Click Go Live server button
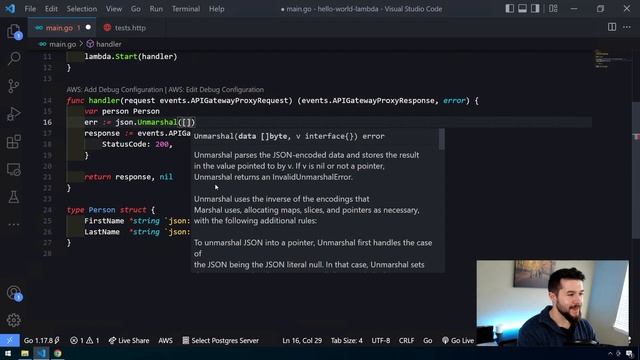The width and height of the screenshot is (640, 360). [458, 340]
